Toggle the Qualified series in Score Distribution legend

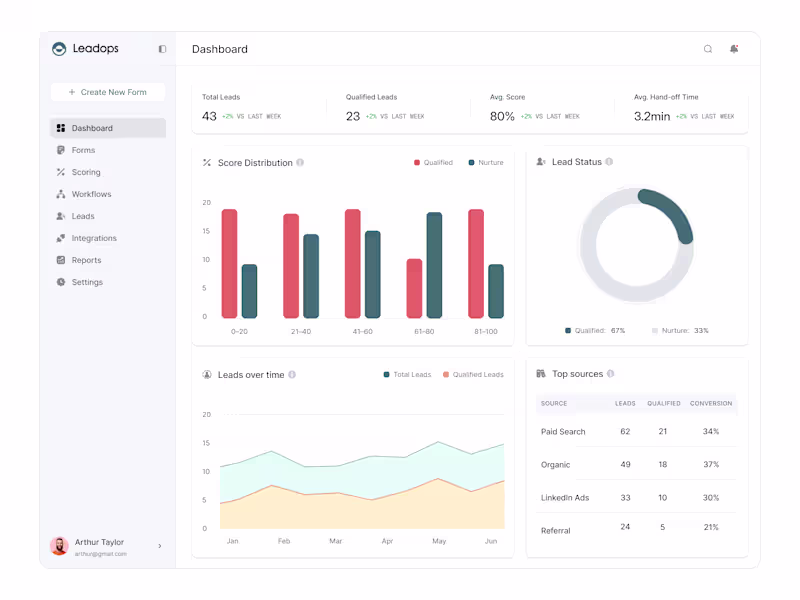tap(433, 162)
